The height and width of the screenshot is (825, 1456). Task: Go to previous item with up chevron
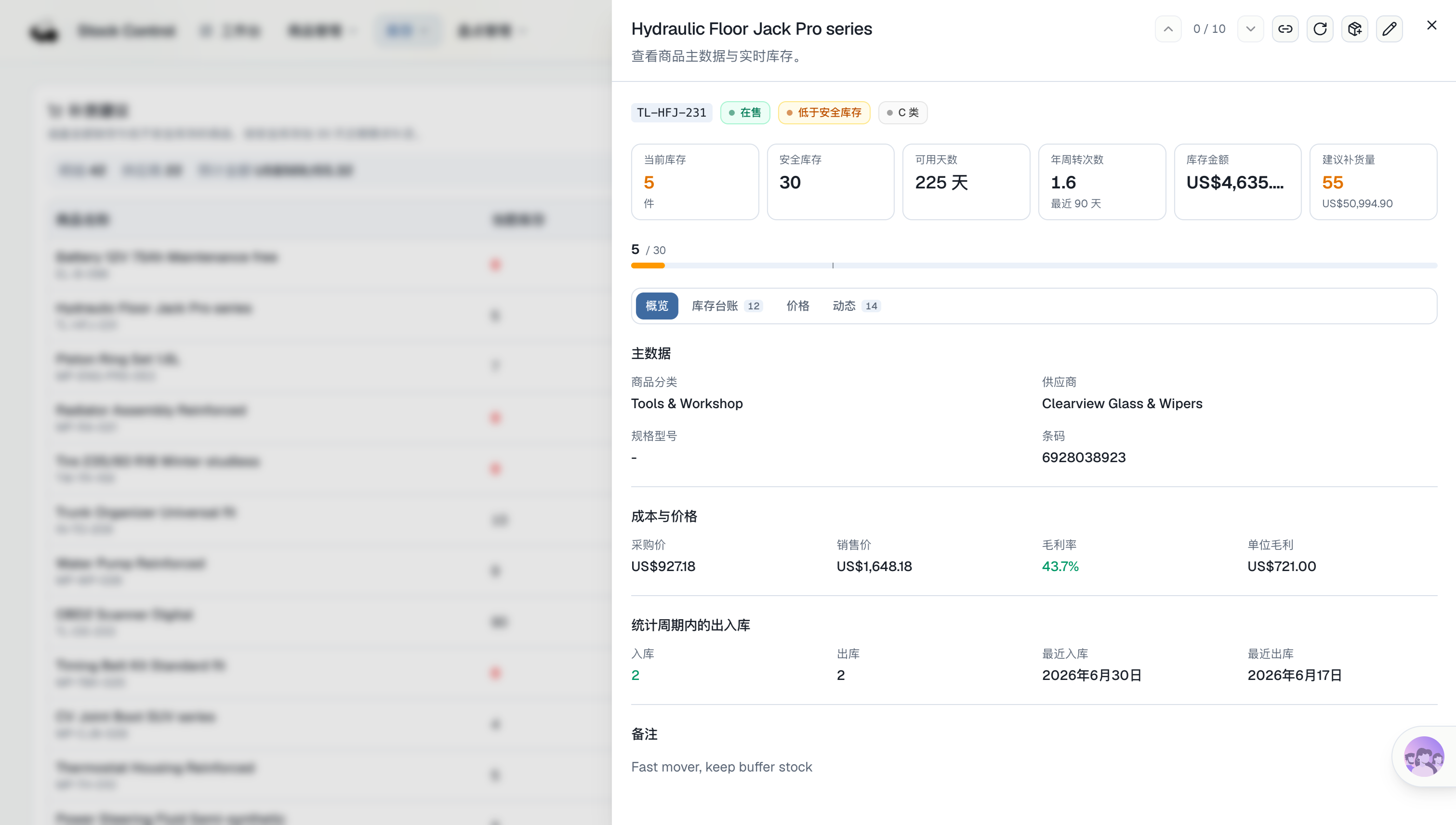pyautogui.click(x=1168, y=29)
